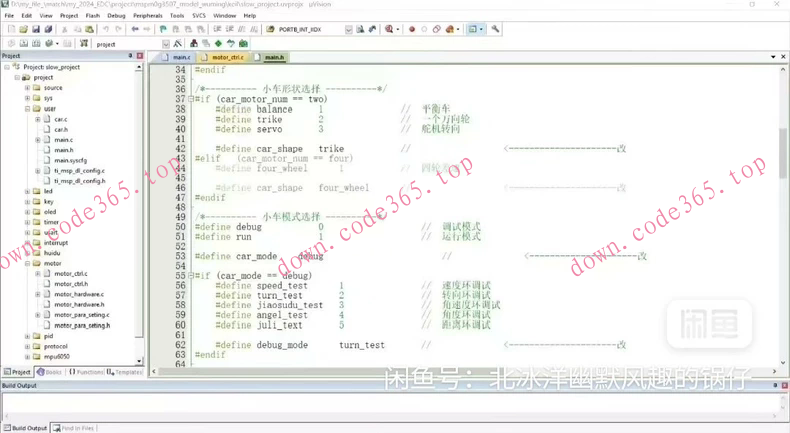The height and width of the screenshot is (433, 790).
Task: Close the Project panel
Action: tap(140, 55)
